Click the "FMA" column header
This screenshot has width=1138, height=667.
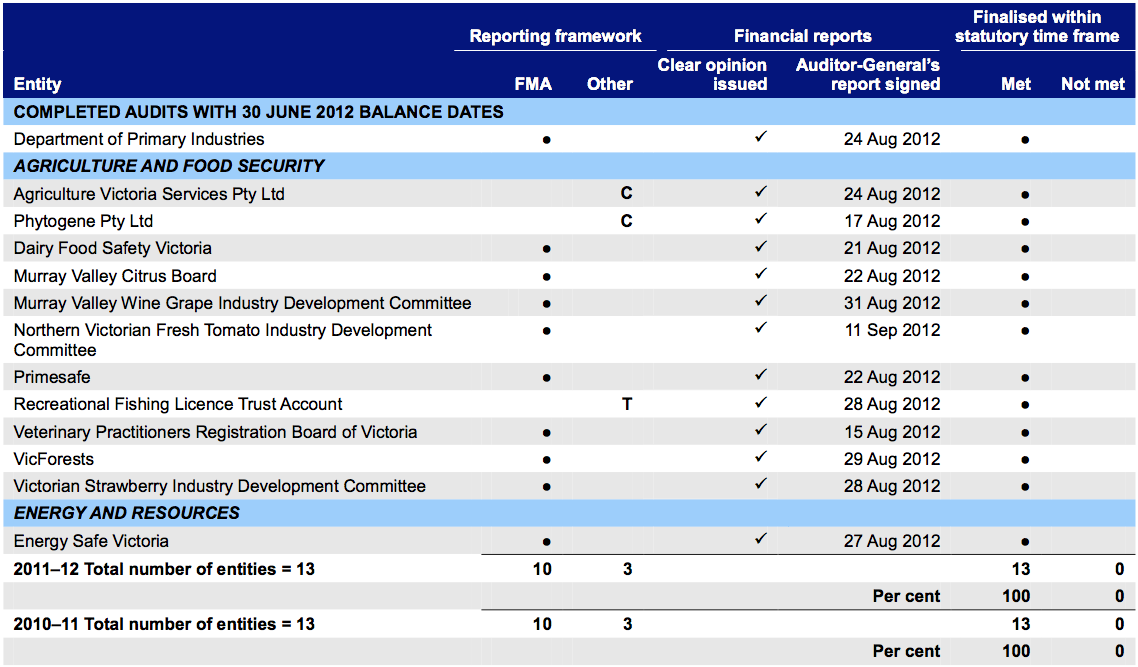point(533,84)
